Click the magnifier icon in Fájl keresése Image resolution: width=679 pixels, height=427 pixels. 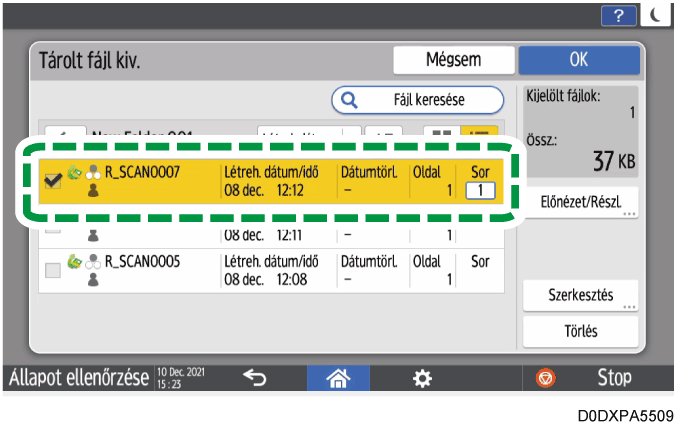(350, 100)
